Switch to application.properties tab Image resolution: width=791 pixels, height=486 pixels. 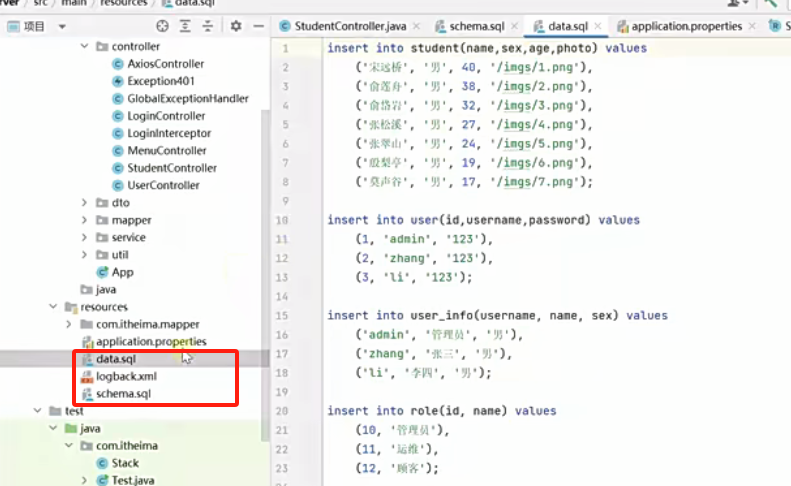(687, 26)
